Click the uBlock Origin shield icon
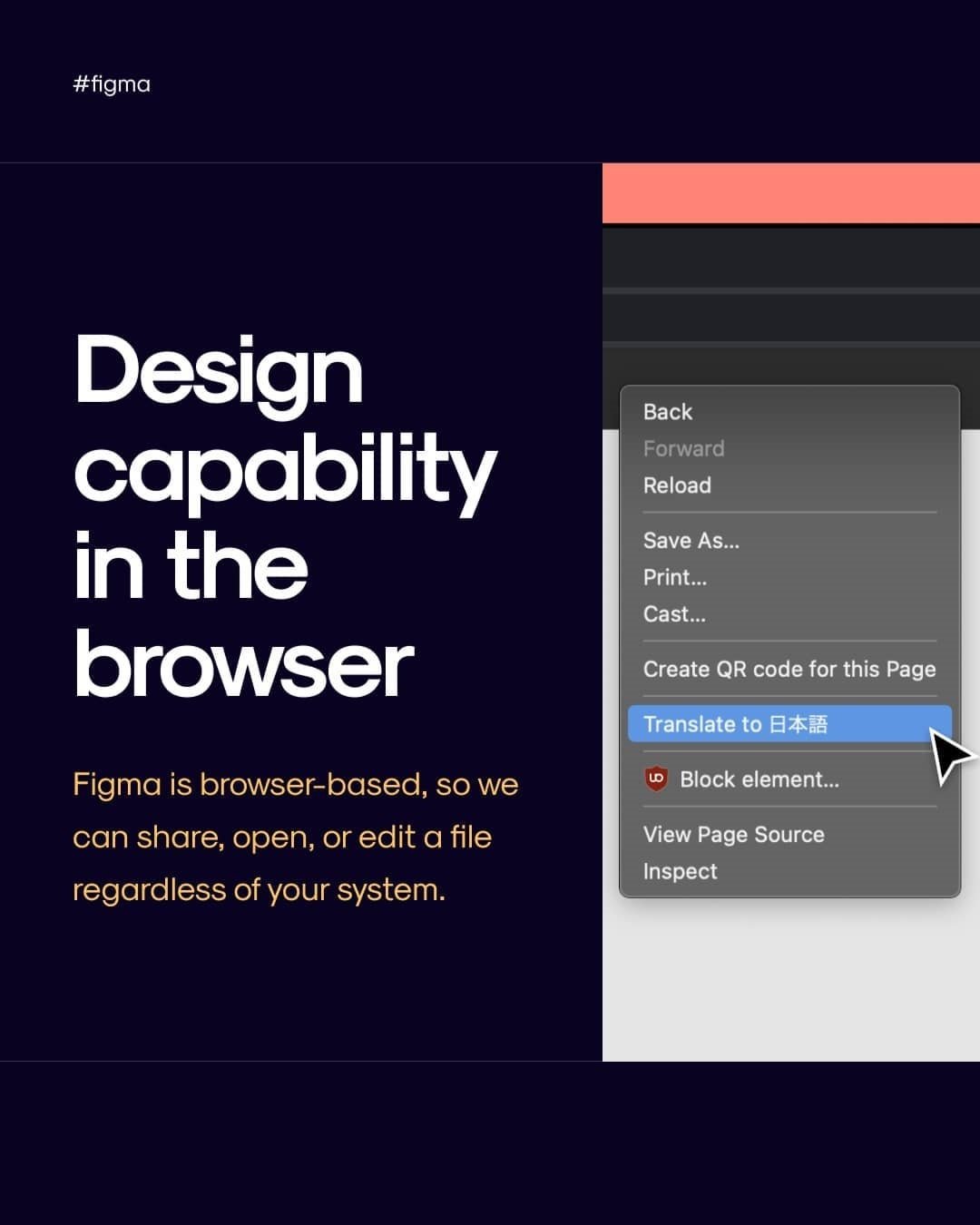Screen dimensions: 980x1225 pyautogui.click(x=656, y=779)
